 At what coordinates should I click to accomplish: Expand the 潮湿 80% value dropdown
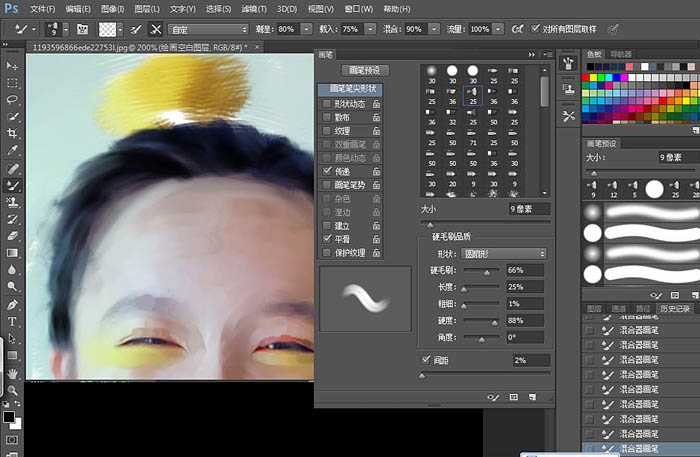[x=308, y=30]
